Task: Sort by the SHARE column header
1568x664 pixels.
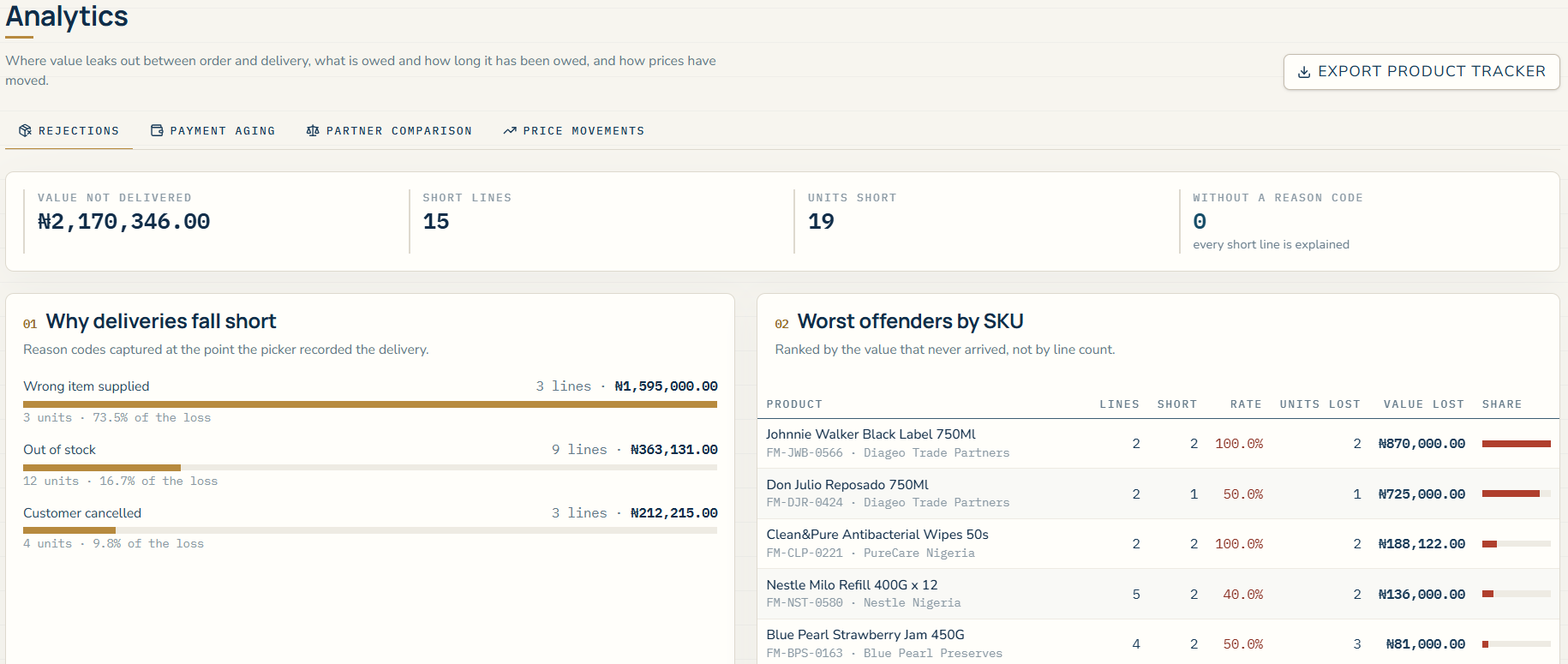Action: point(1502,404)
